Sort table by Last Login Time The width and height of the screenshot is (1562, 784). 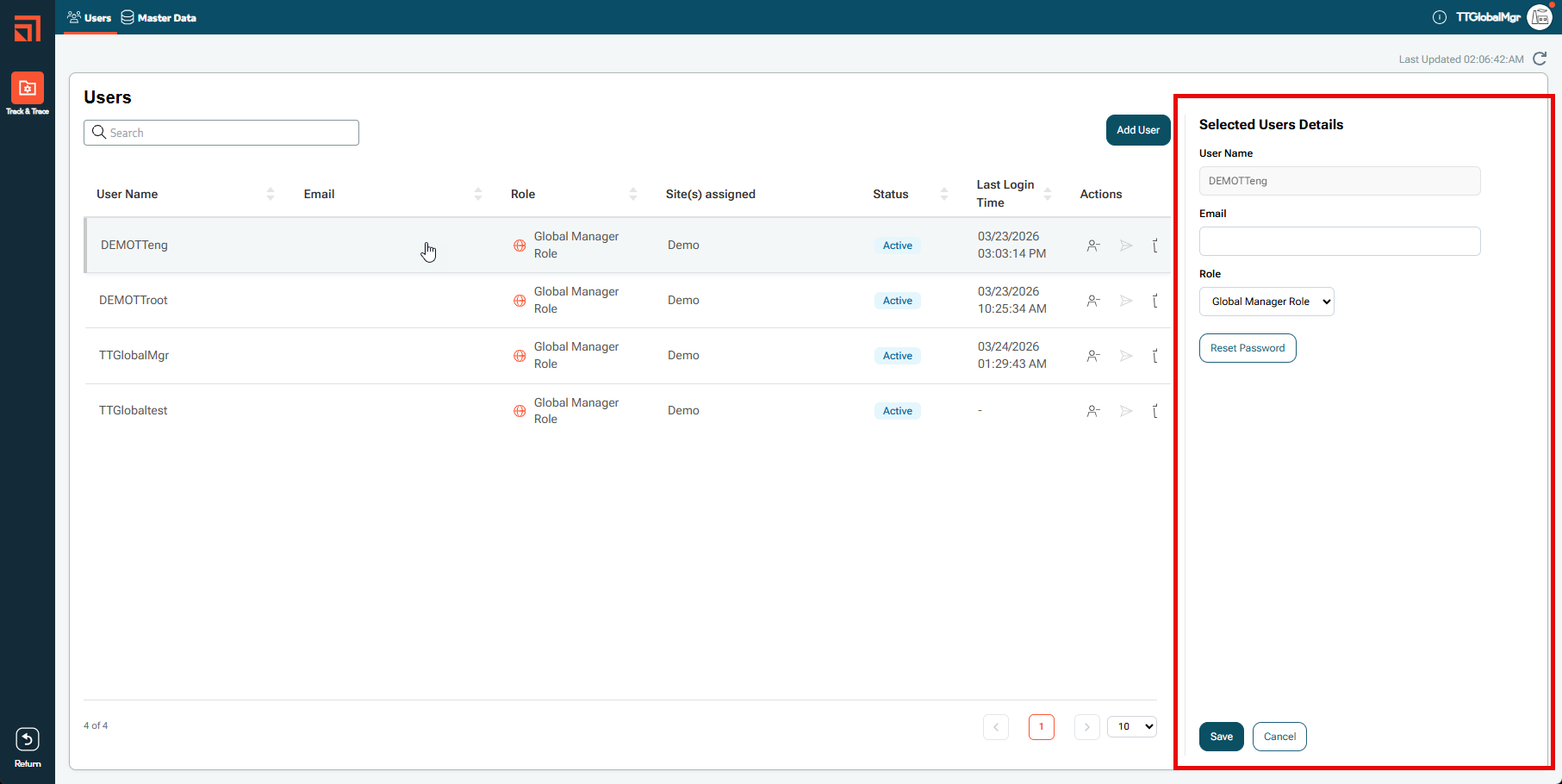coord(1048,194)
